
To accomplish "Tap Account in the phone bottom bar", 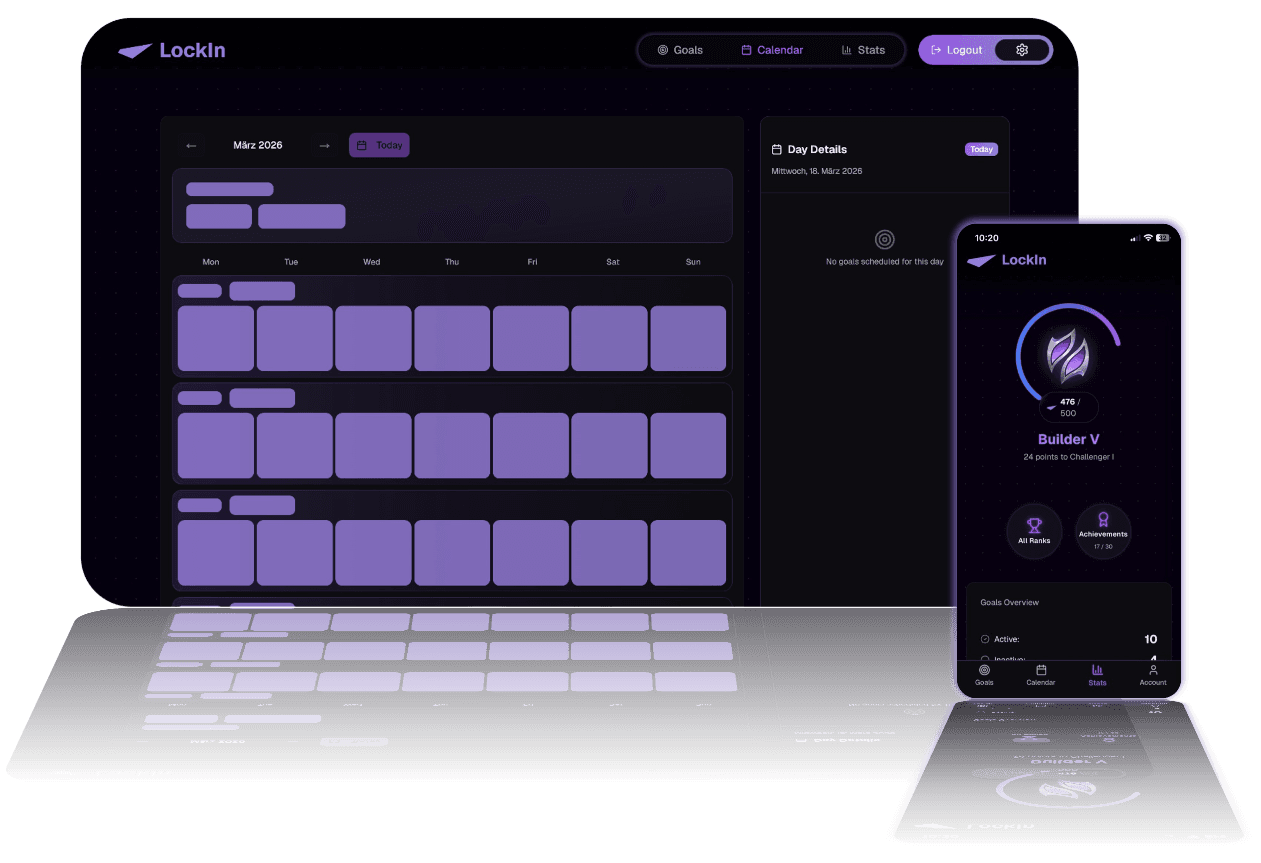I will tap(1153, 674).
